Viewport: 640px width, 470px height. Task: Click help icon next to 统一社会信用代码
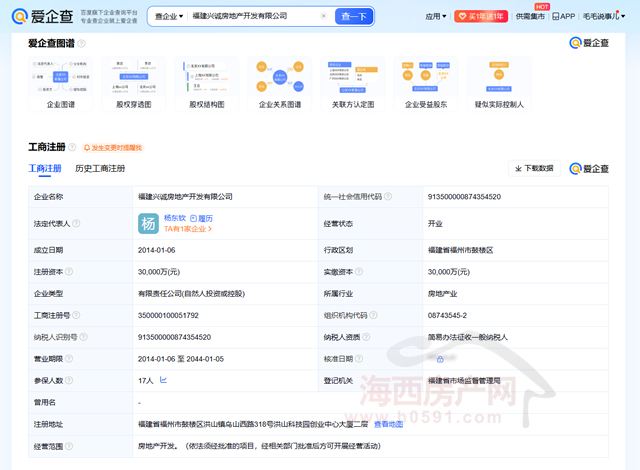pos(388,197)
